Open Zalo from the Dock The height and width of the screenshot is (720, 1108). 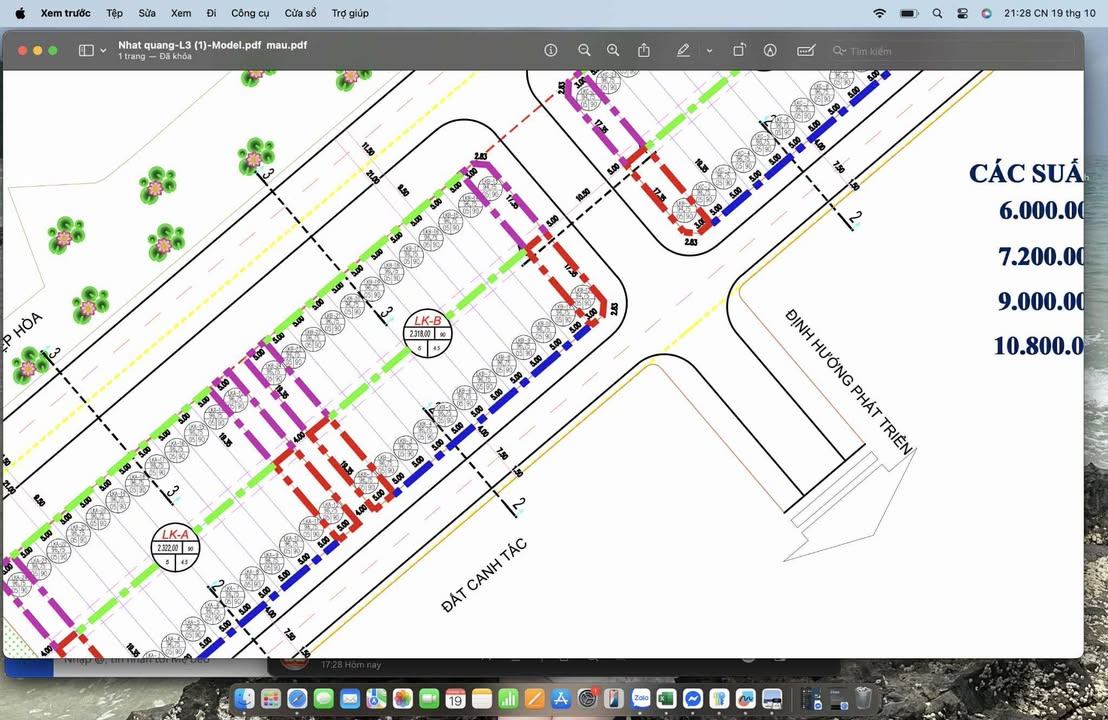[641, 698]
